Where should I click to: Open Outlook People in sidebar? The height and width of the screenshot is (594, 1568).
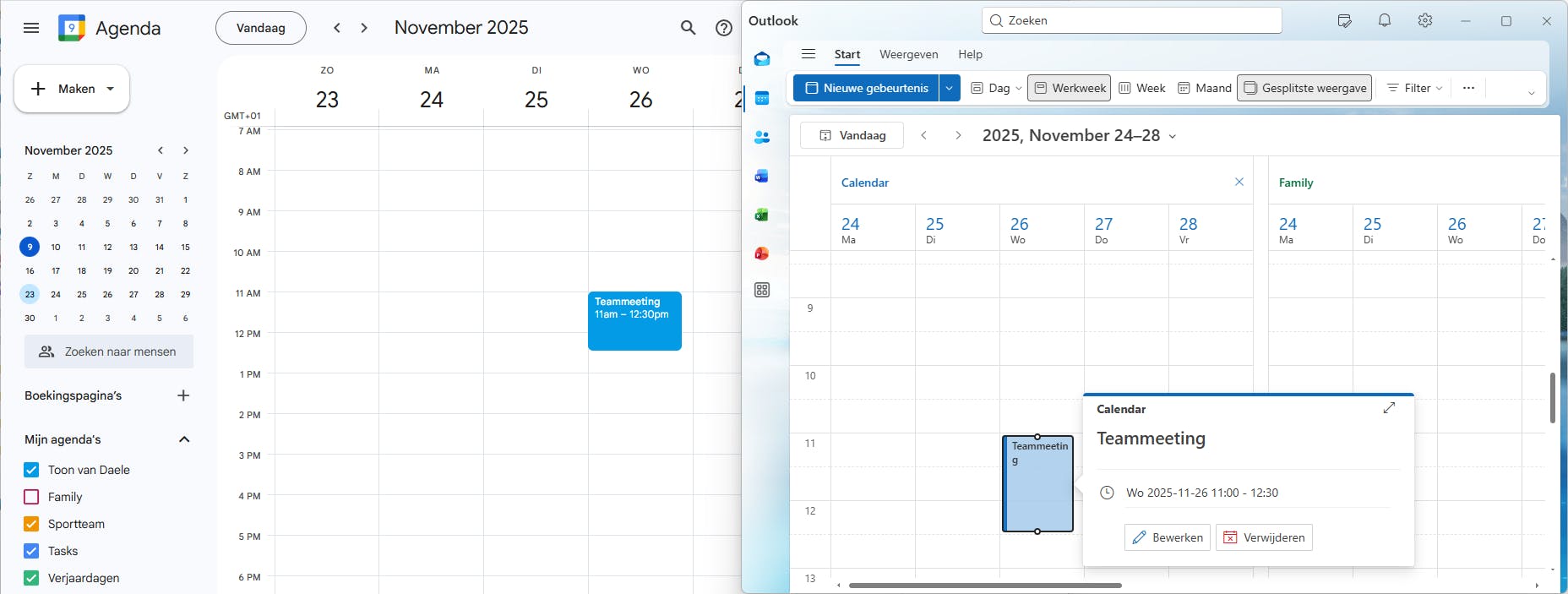[762, 137]
